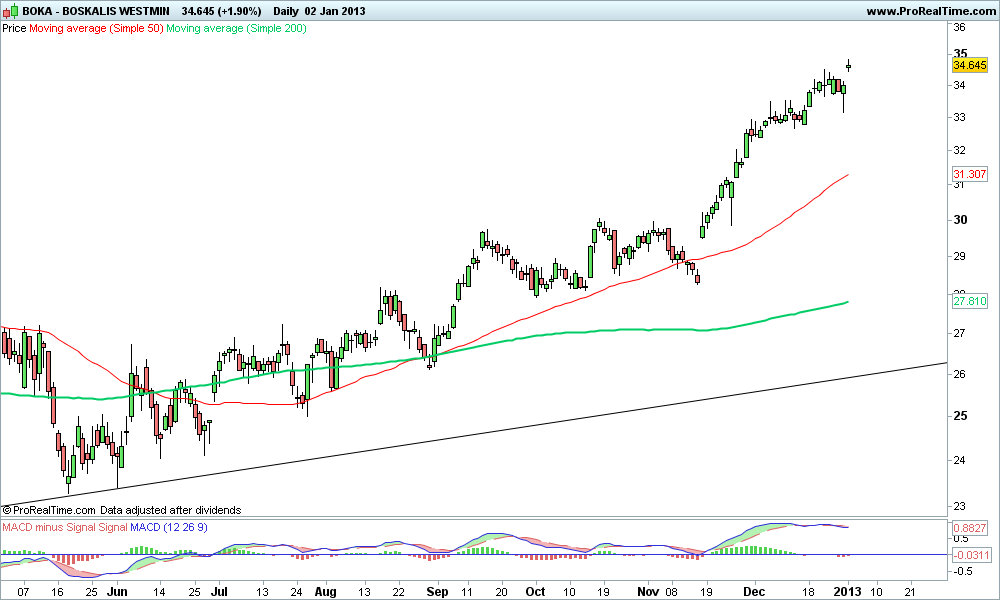Click the 36 price axis label
This screenshot has height=600, width=1000.
click(959, 27)
